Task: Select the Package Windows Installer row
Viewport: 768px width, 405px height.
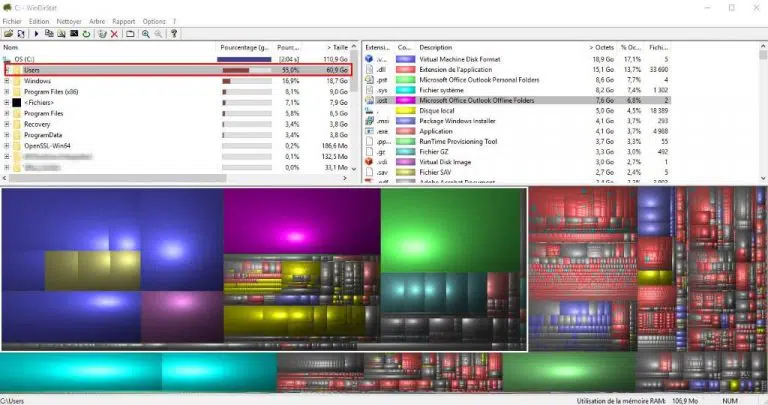Action: coord(517,121)
